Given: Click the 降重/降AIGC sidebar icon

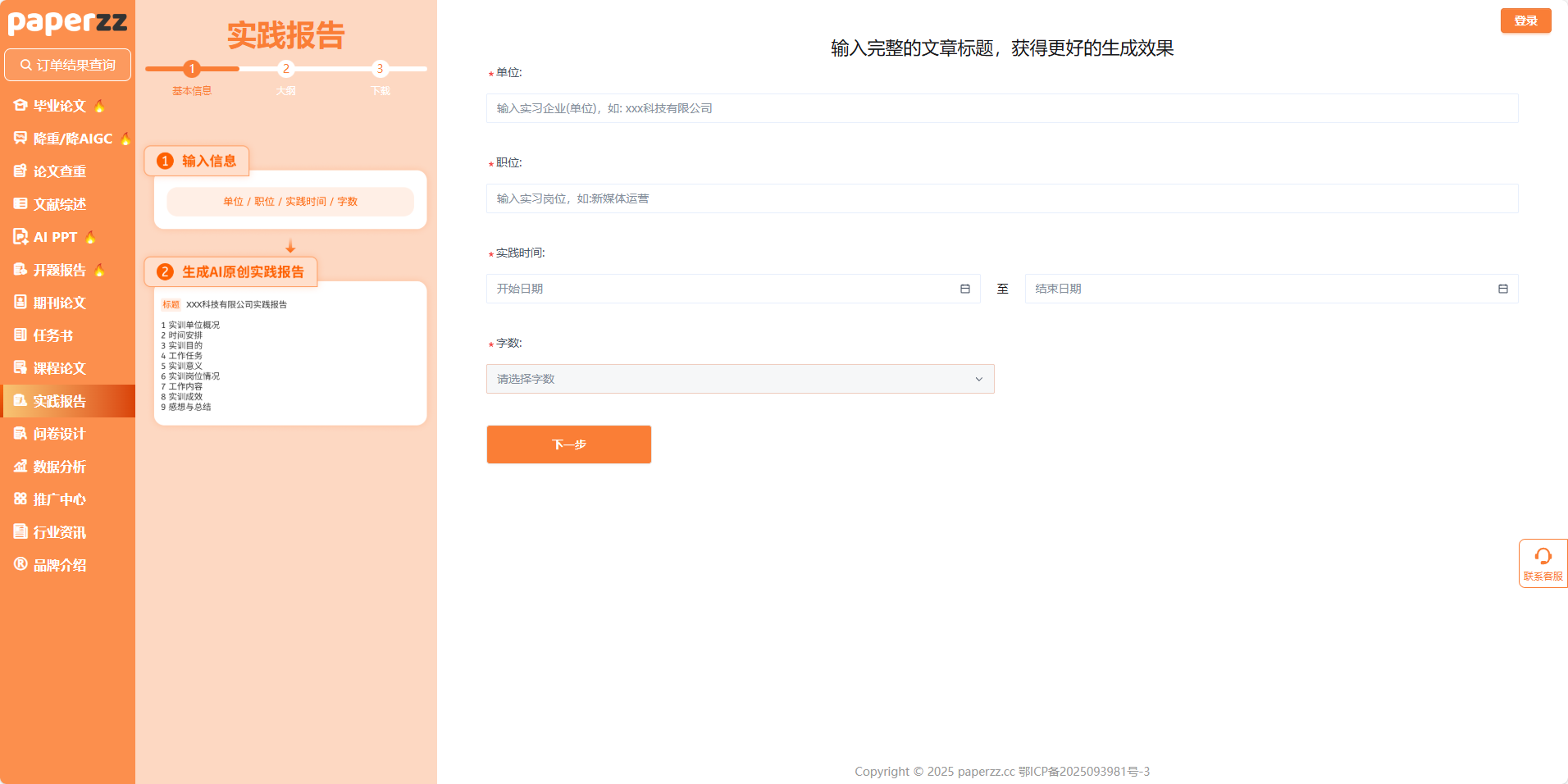Looking at the screenshot, I should pos(21,138).
